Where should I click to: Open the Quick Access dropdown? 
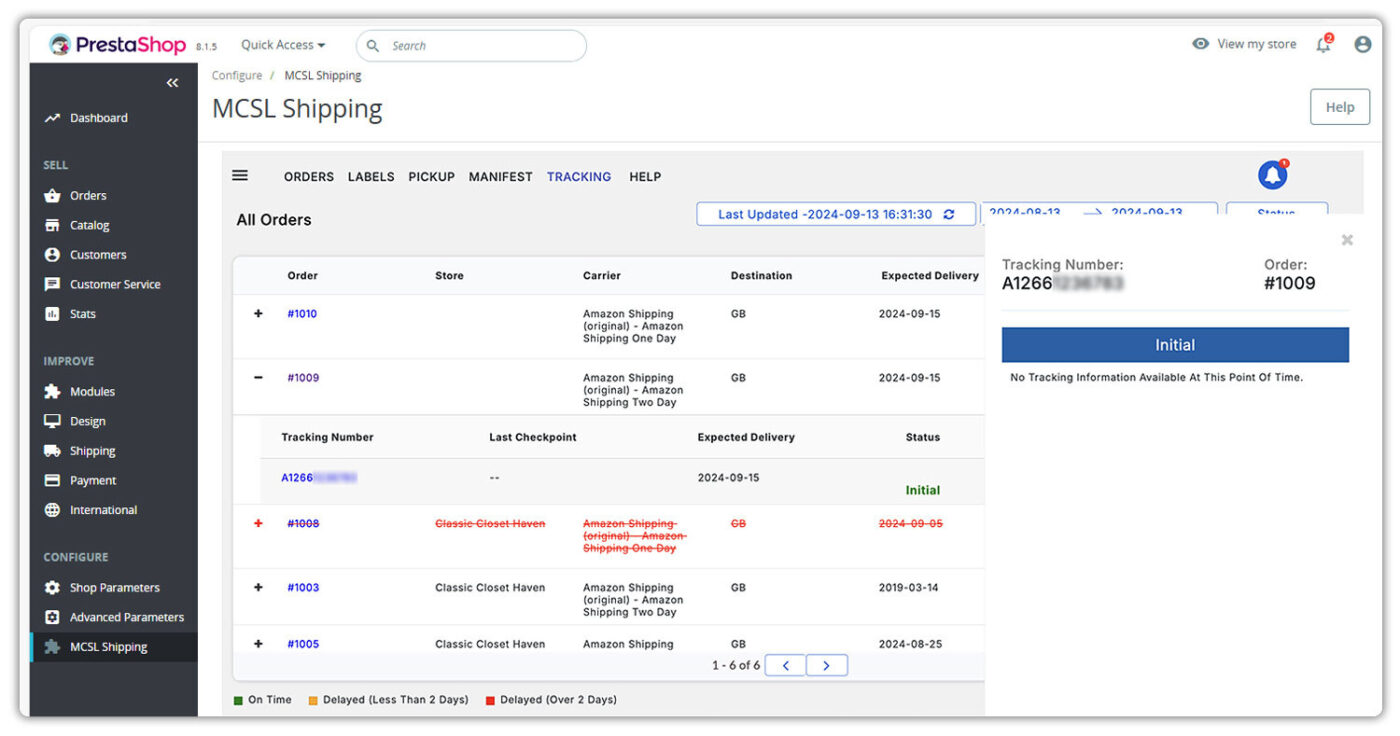point(283,45)
